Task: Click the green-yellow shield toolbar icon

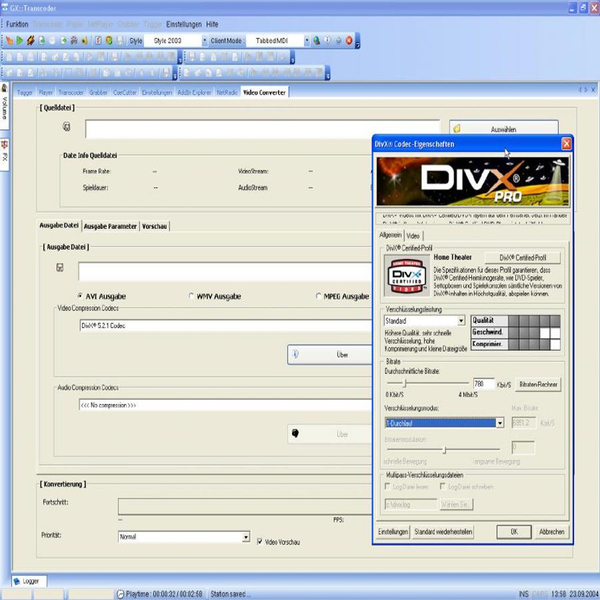Action: (x=109, y=40)
